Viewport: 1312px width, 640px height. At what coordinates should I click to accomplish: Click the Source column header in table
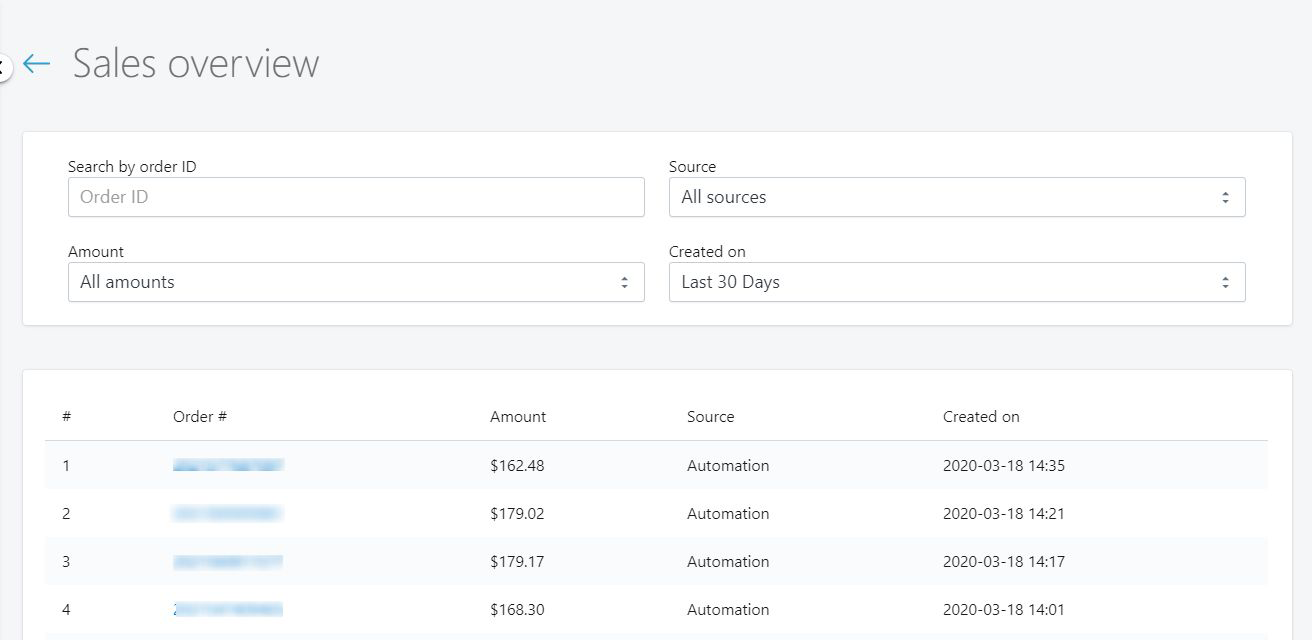pos(711,416)
